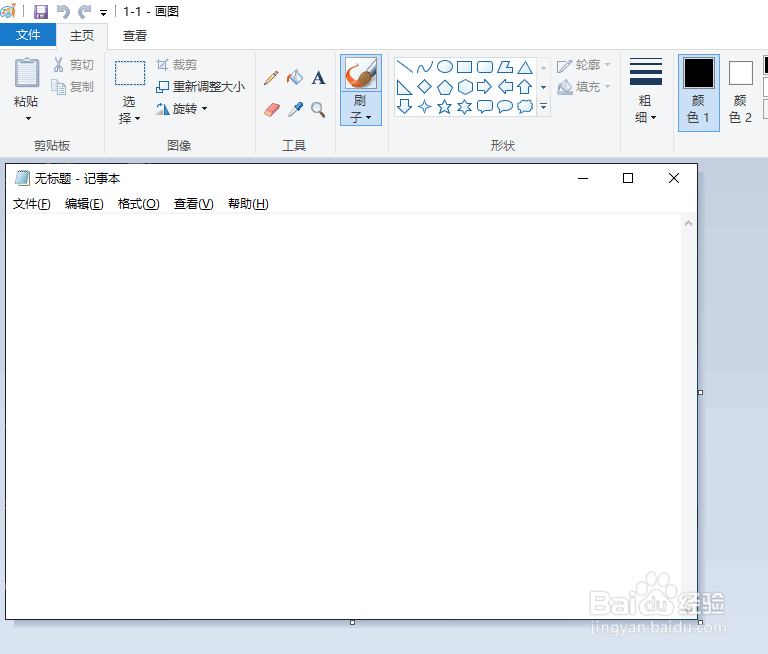
Task: Select the Polygon shape
Action: pos(505,66)
